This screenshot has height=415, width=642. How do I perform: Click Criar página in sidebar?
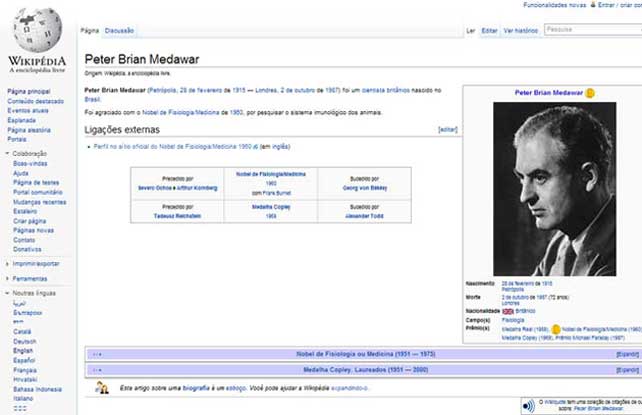tap(29, 221)
